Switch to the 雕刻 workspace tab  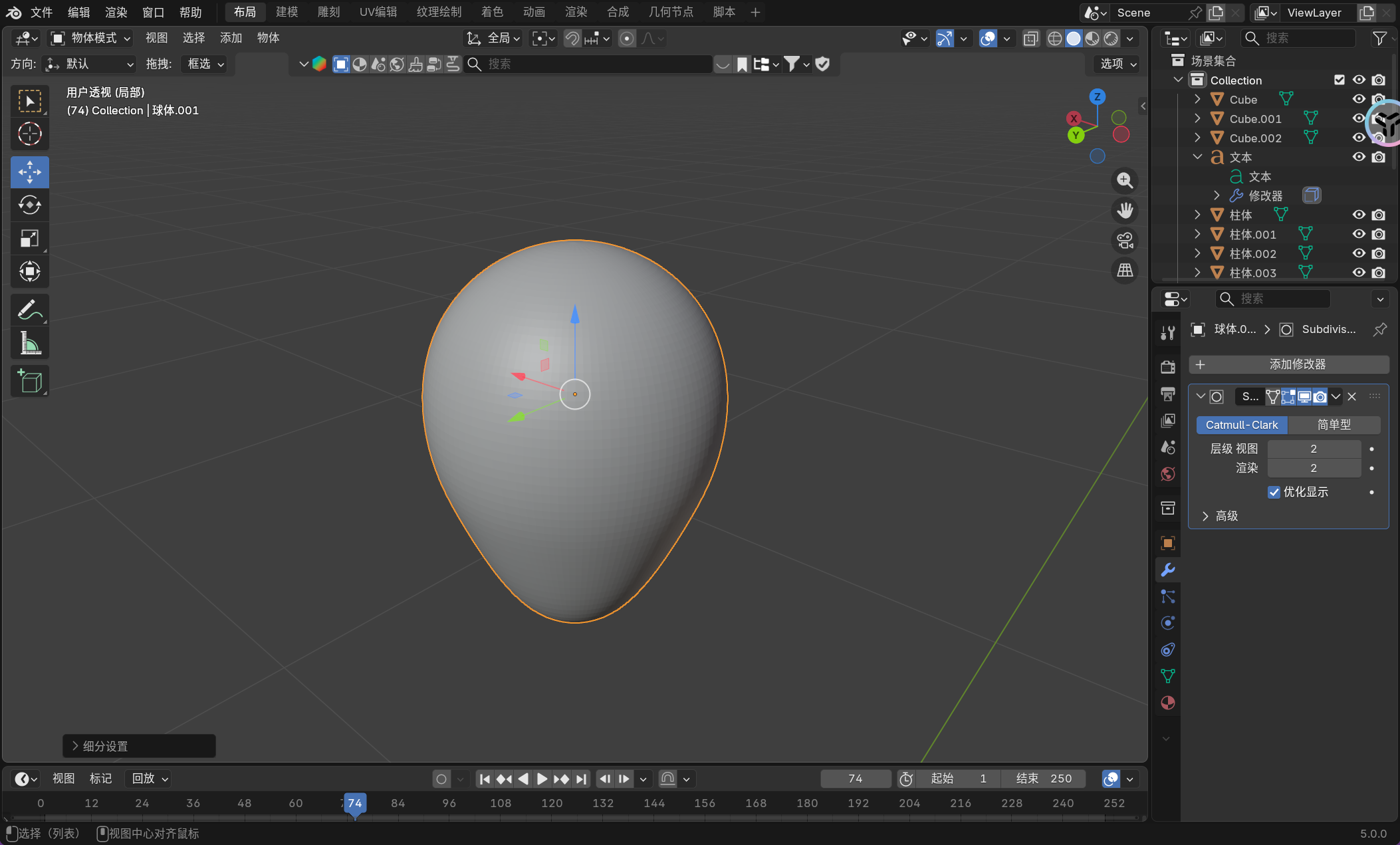[328, 12]
